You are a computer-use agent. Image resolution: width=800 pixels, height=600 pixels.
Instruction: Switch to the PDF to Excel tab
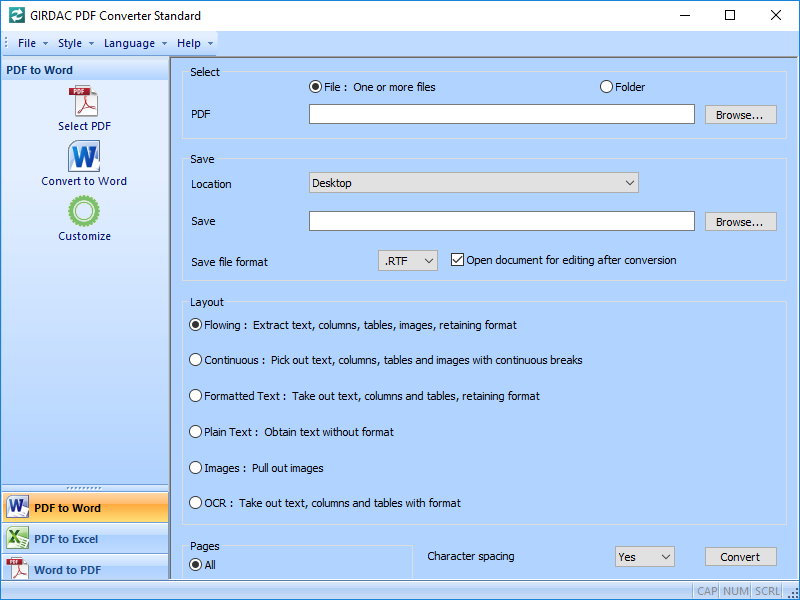(x=85, y=539)
